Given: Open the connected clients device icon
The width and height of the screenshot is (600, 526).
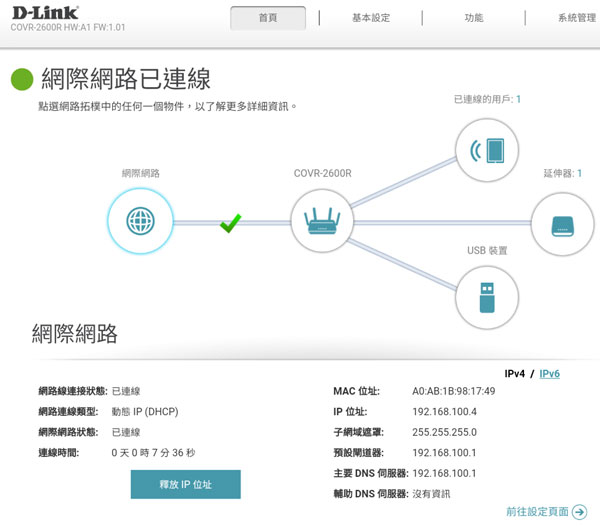Looking at the screenshot, I should point(487,151).
